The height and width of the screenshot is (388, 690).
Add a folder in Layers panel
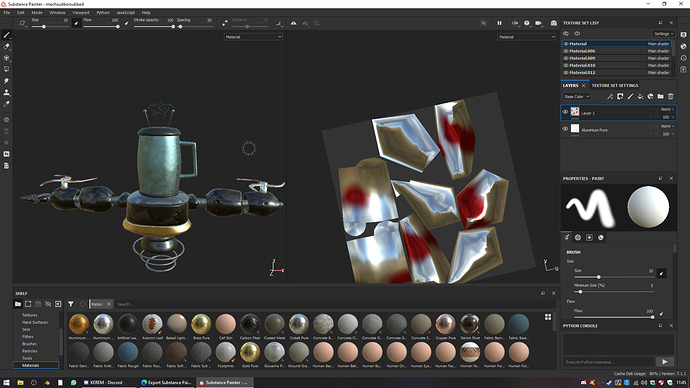[x=661, y=96]
